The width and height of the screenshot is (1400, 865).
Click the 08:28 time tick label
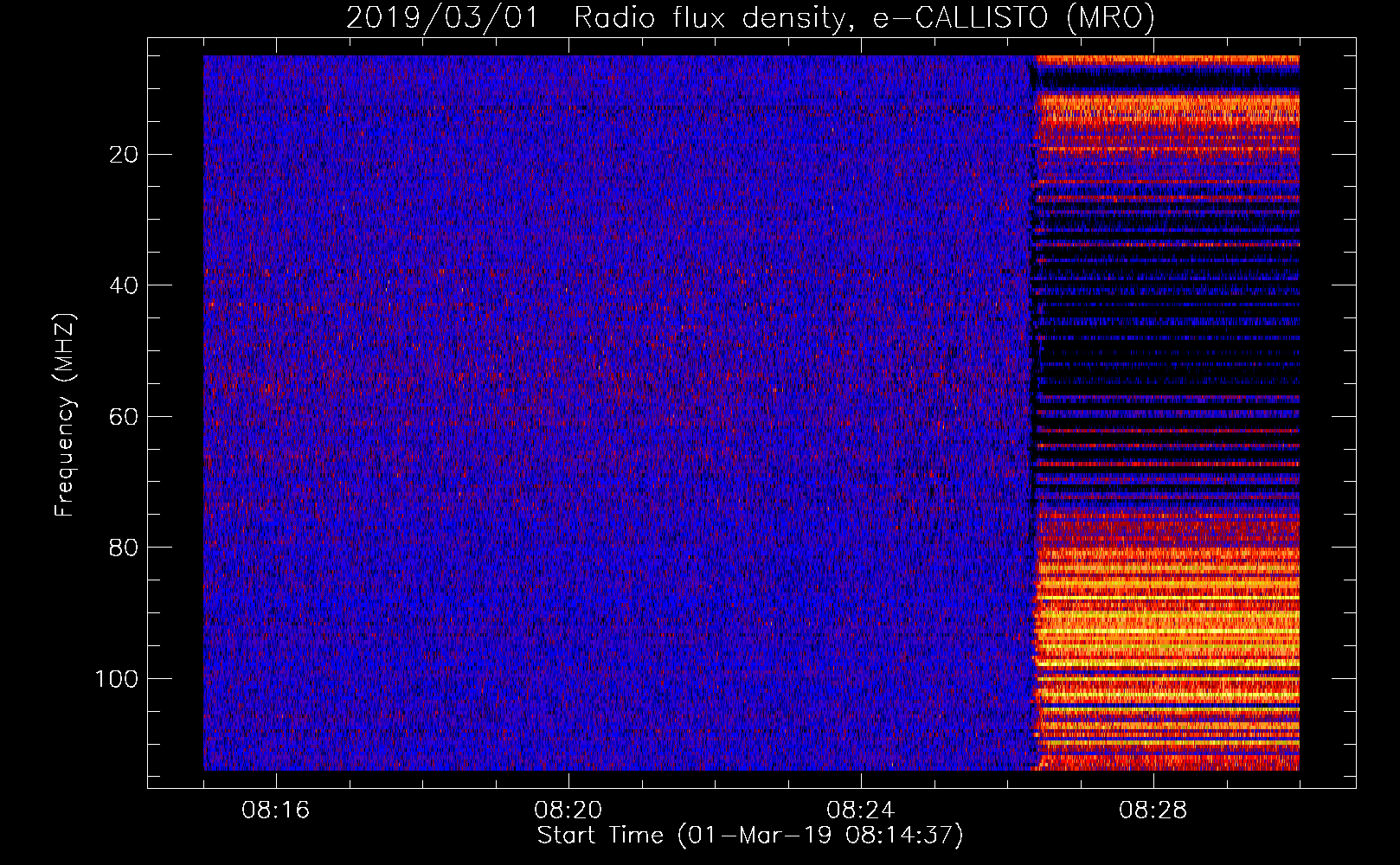[1153, 811]
